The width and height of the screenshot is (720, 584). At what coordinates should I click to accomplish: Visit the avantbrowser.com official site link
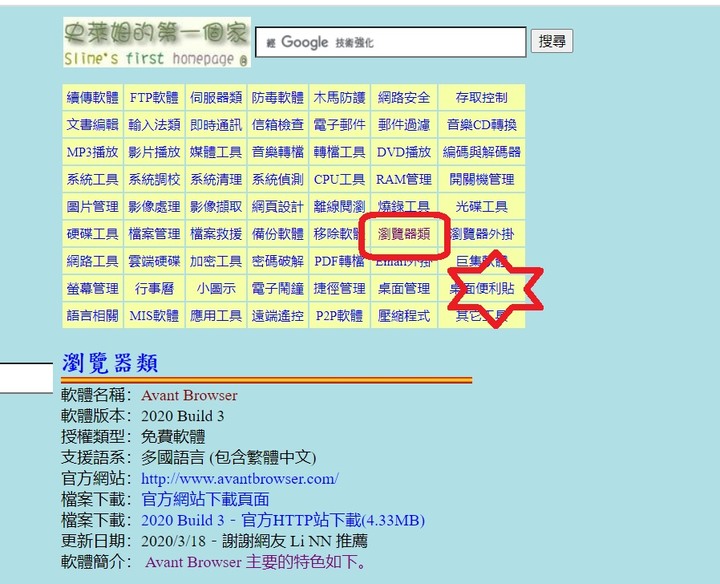pyautogui.click(x=240, y=479)
